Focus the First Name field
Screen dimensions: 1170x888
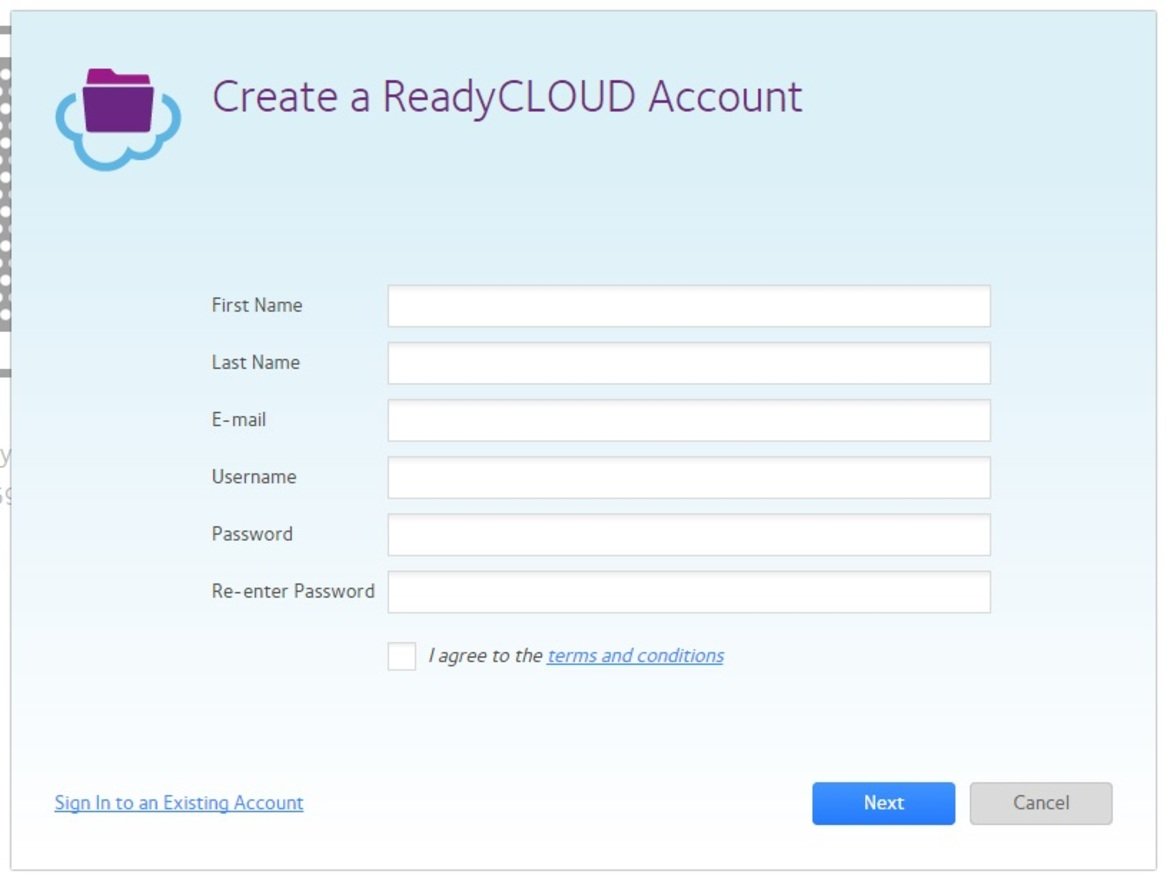[689, 305]
